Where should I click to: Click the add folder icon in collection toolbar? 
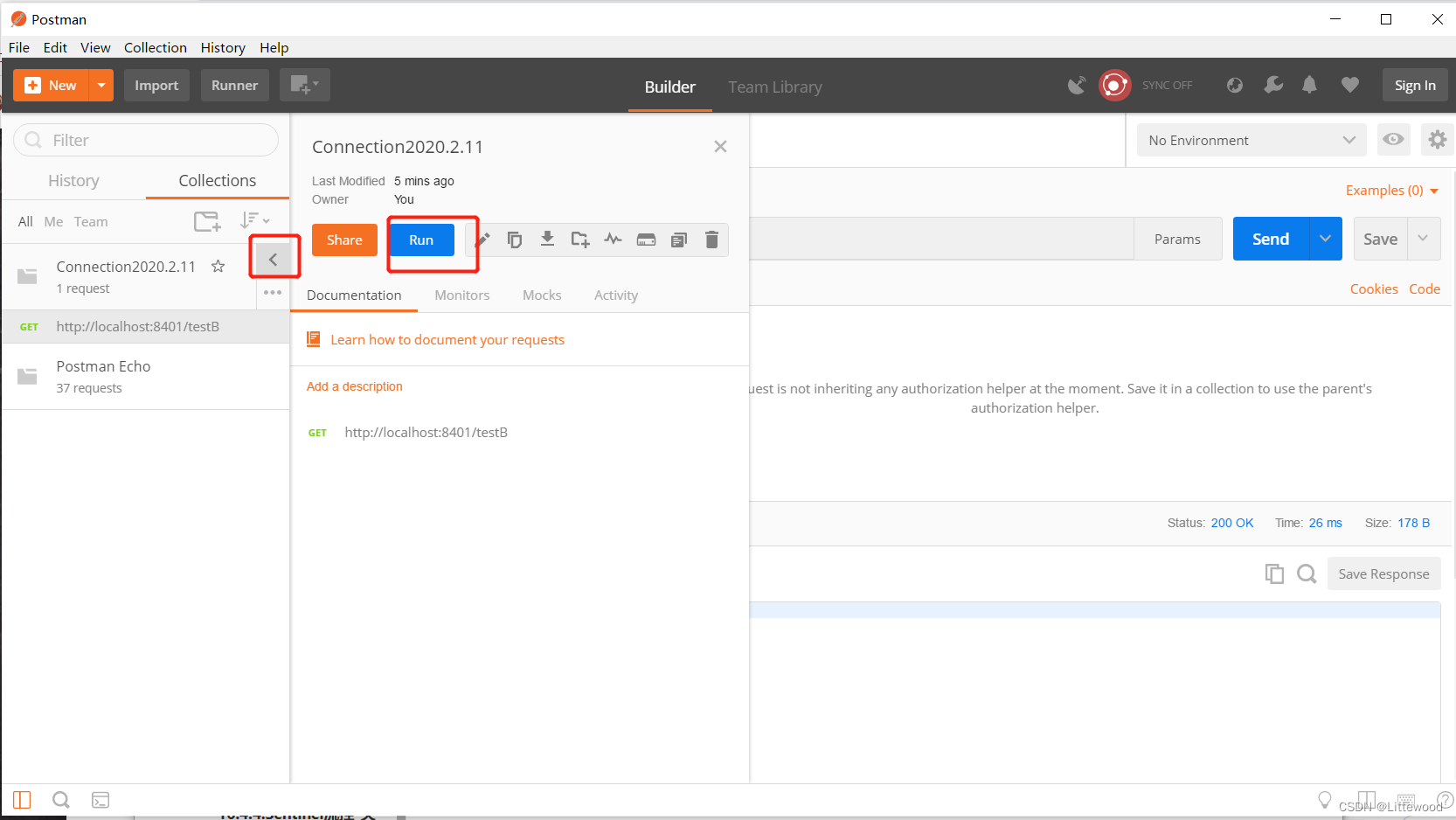click(580, 240)
